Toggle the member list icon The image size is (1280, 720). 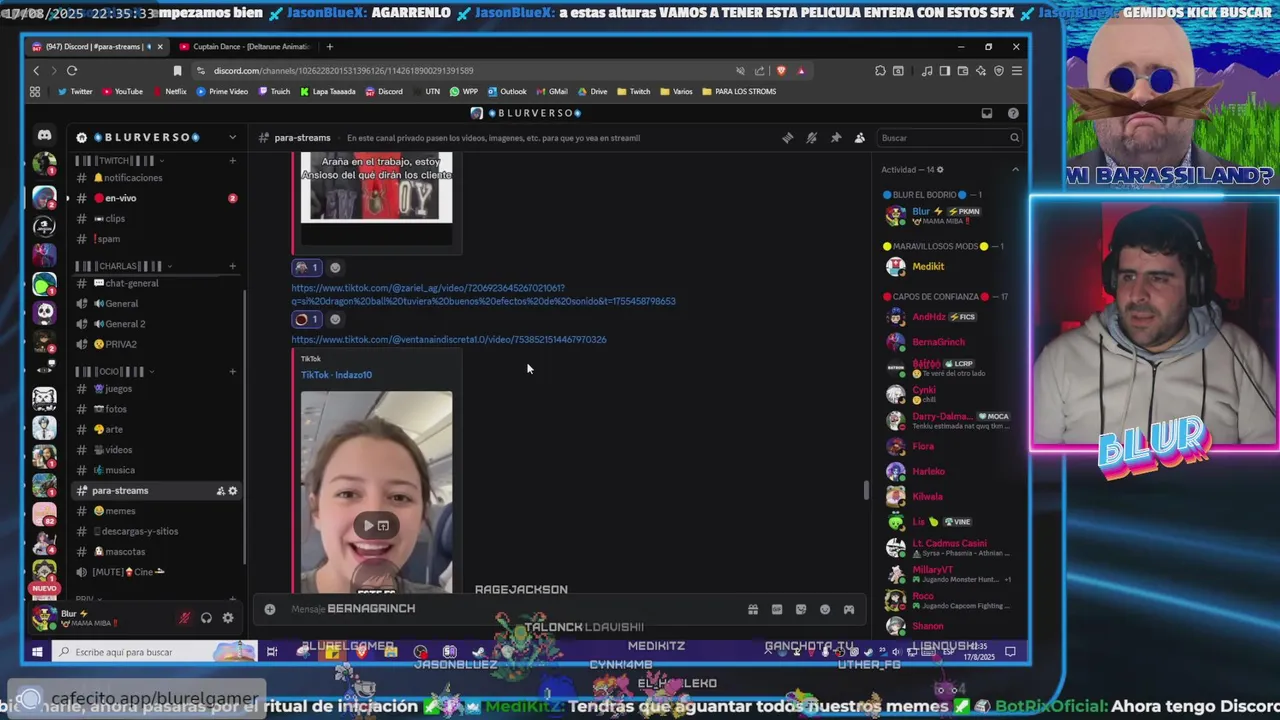[x=859, y=138]
